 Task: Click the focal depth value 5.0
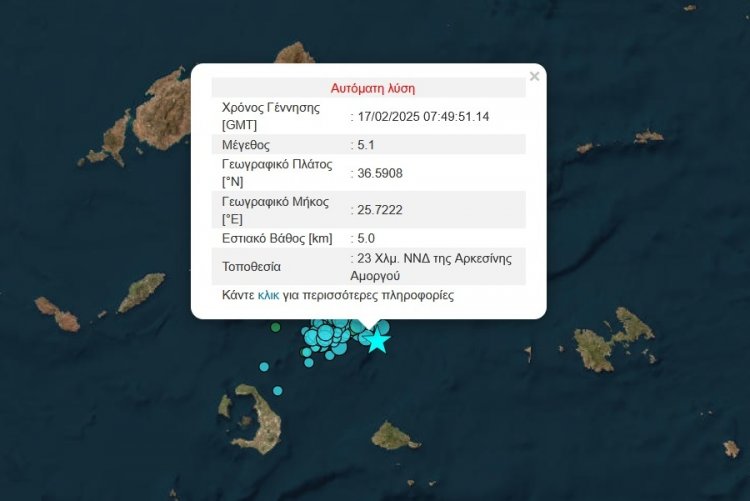click(x=367, y=238)
